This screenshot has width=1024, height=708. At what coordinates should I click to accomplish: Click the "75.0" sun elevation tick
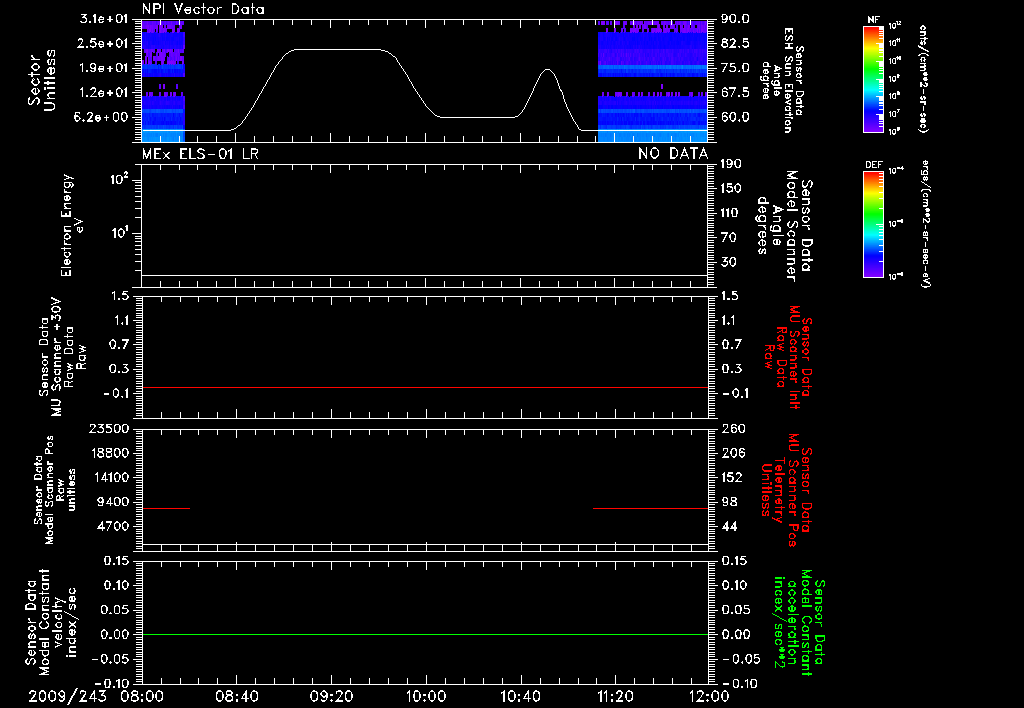pos(735,68)
